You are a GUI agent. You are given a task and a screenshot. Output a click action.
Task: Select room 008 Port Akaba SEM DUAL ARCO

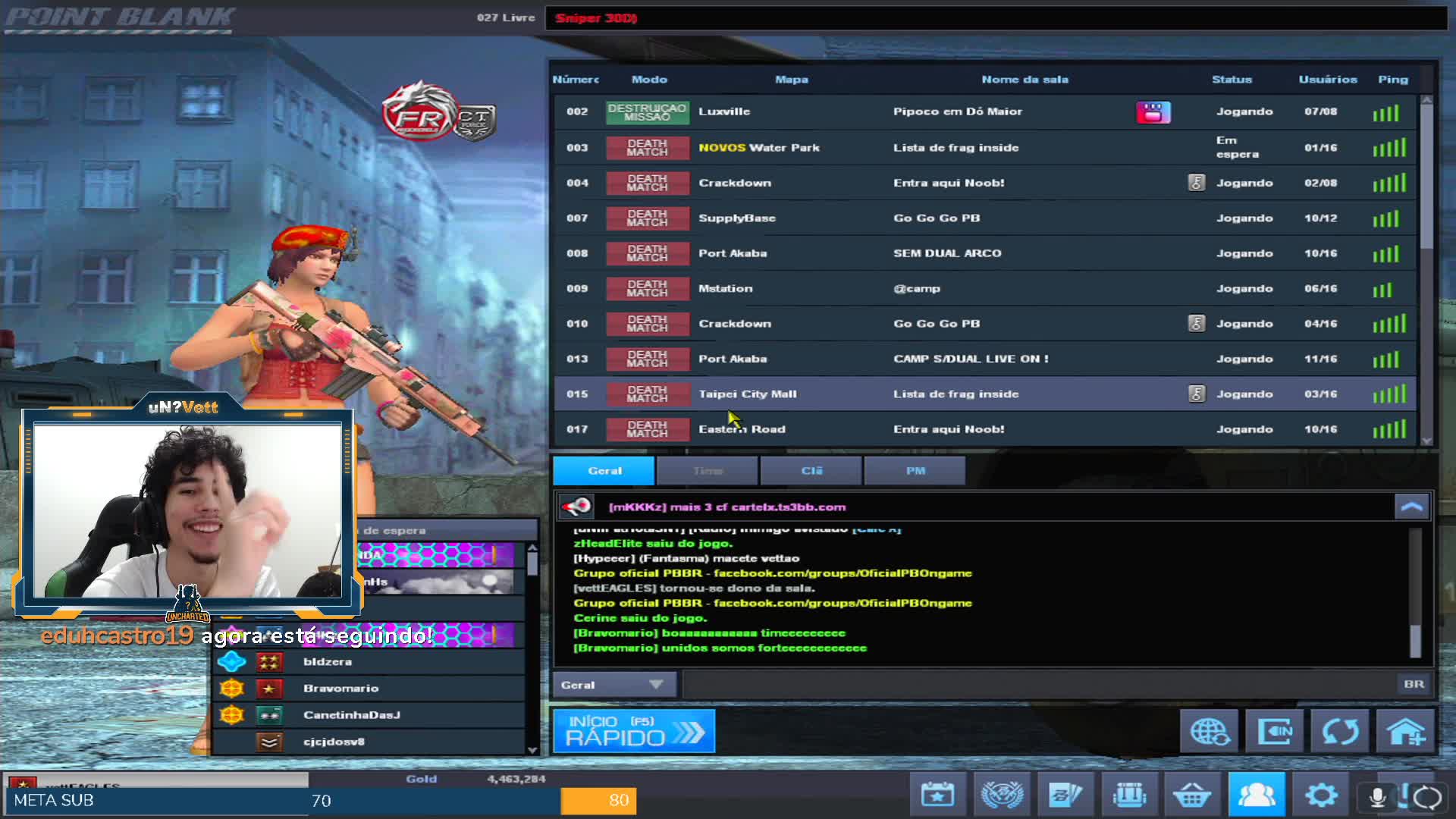point(985,253)
